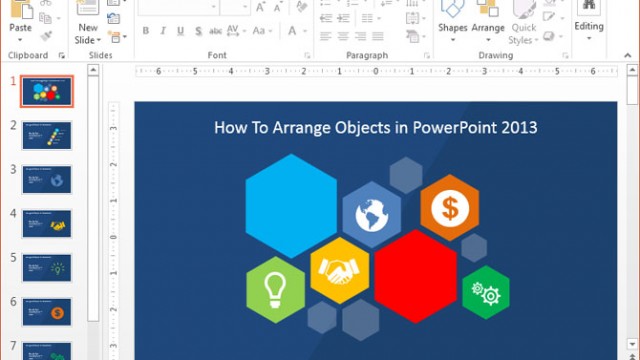The height and width of the screenshot is (360, 640).
Task: Open the Paragraph dialog launcher
Action: click(x=427, y=56)
